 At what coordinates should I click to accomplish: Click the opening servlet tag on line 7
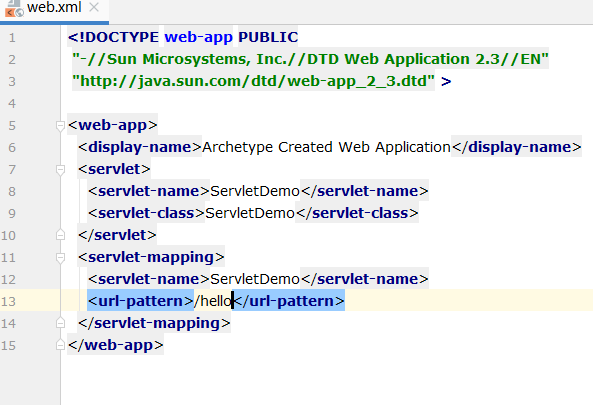(x=114, y=169)
